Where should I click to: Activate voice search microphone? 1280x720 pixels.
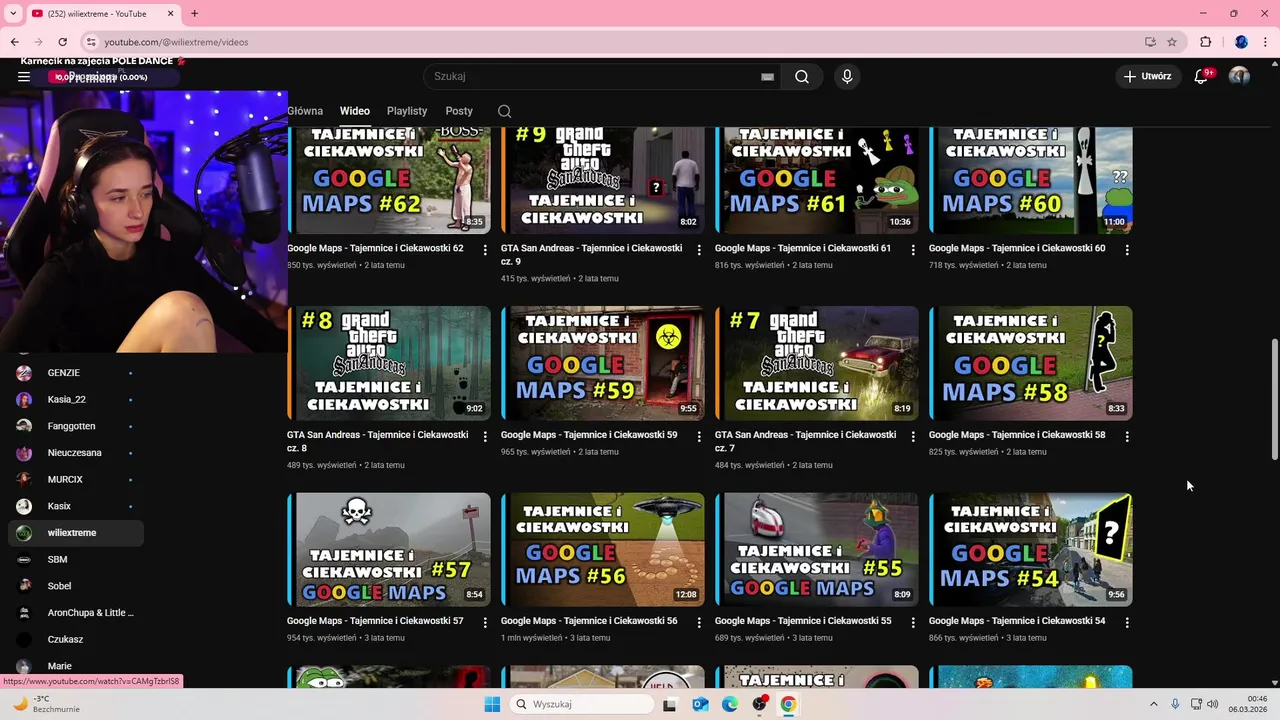(x=847, y=76)
